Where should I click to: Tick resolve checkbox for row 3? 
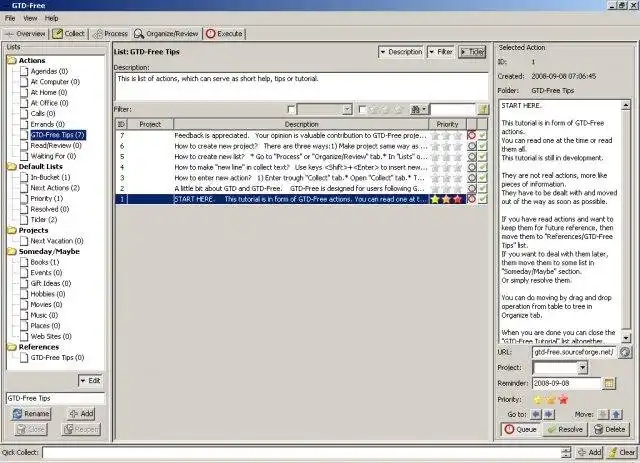482,178
